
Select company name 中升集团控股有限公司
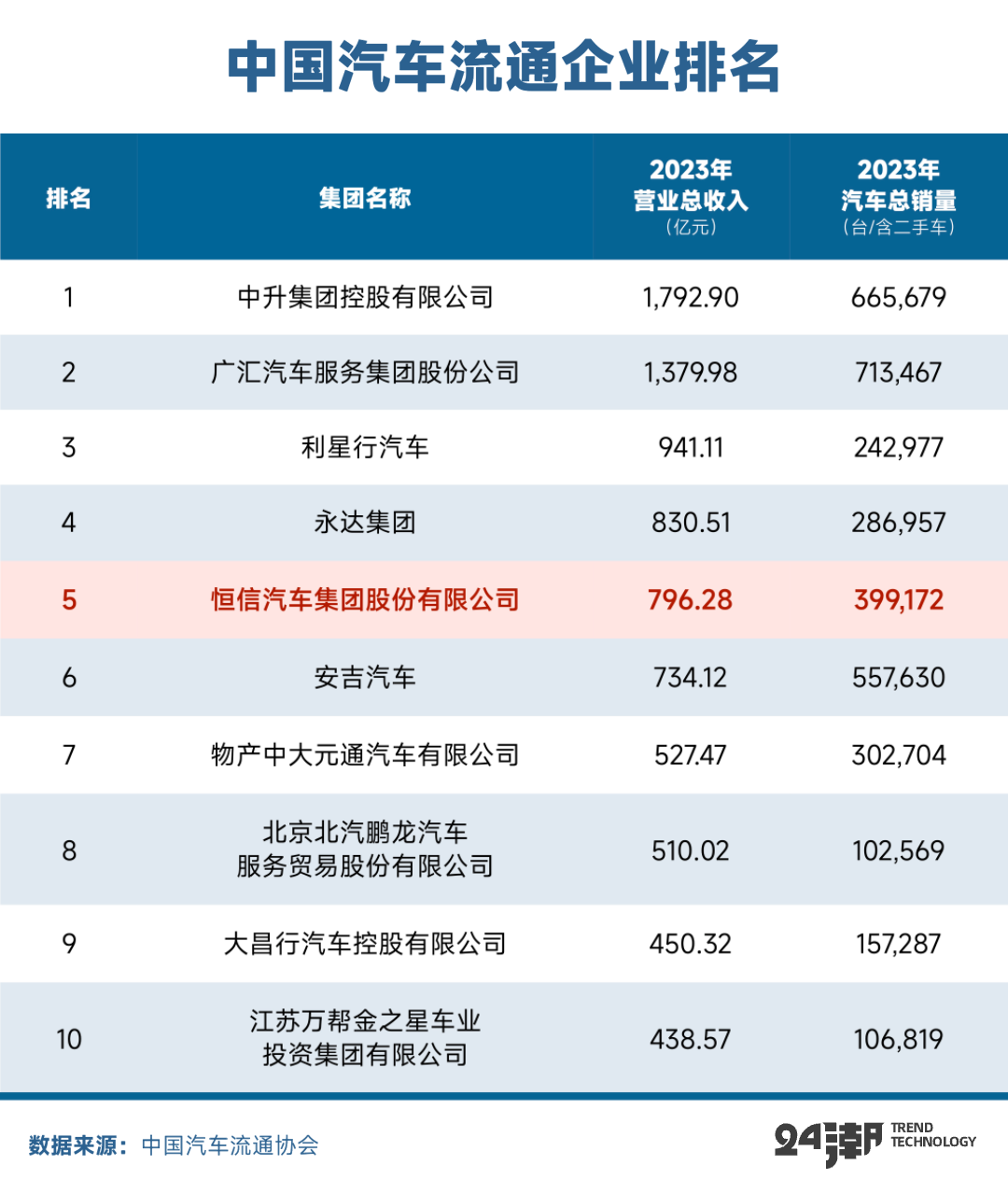365,297
